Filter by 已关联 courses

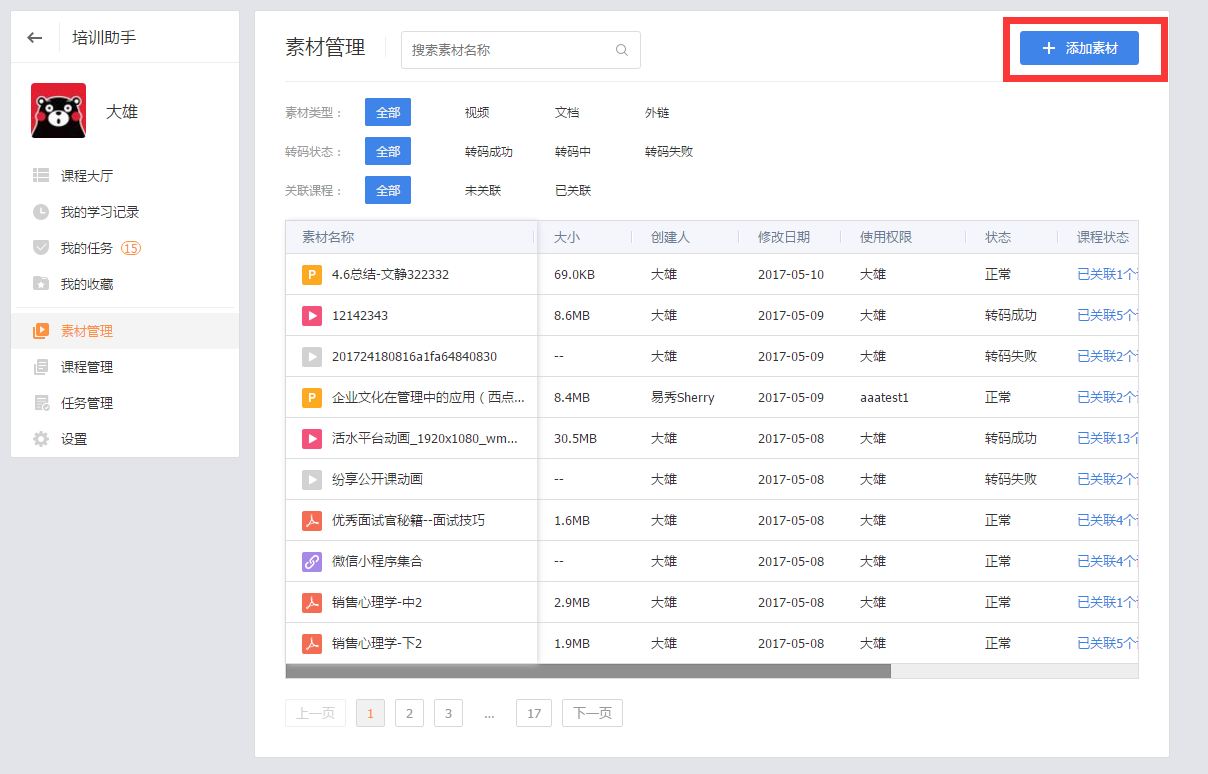coord(573,190)
